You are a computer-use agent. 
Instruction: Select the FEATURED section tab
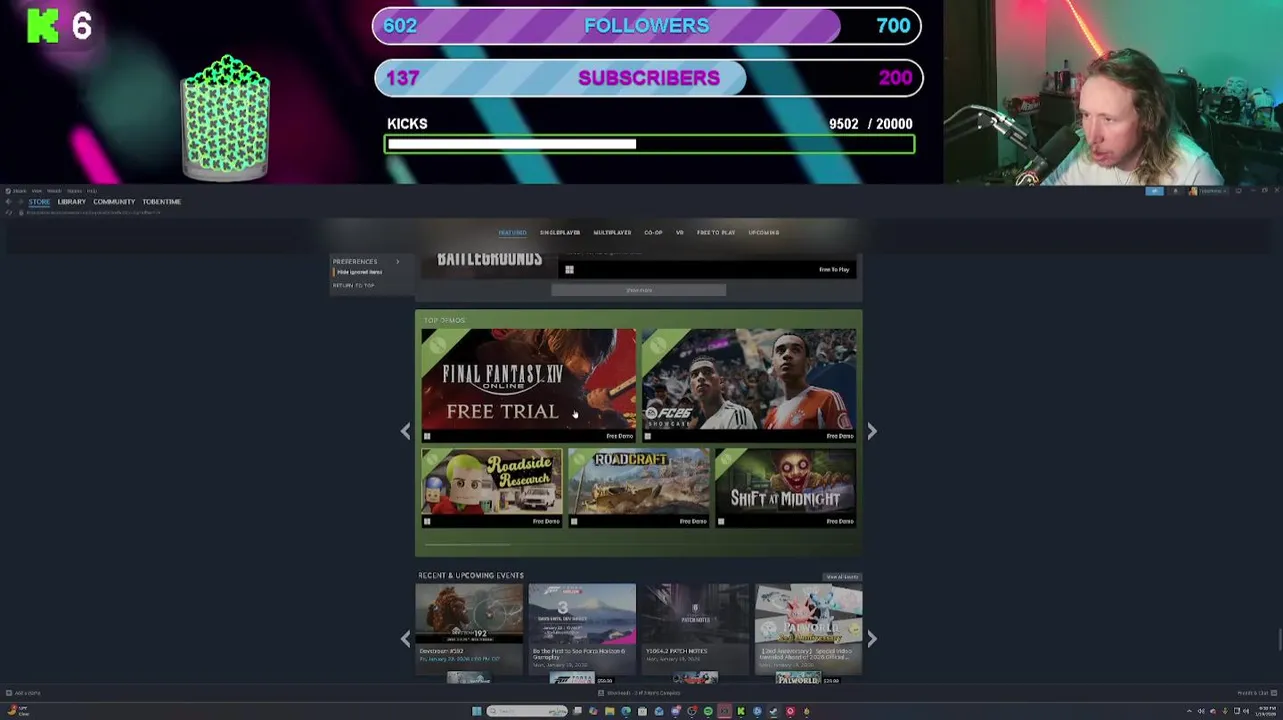pyautogui.click(x=512, y=232)
